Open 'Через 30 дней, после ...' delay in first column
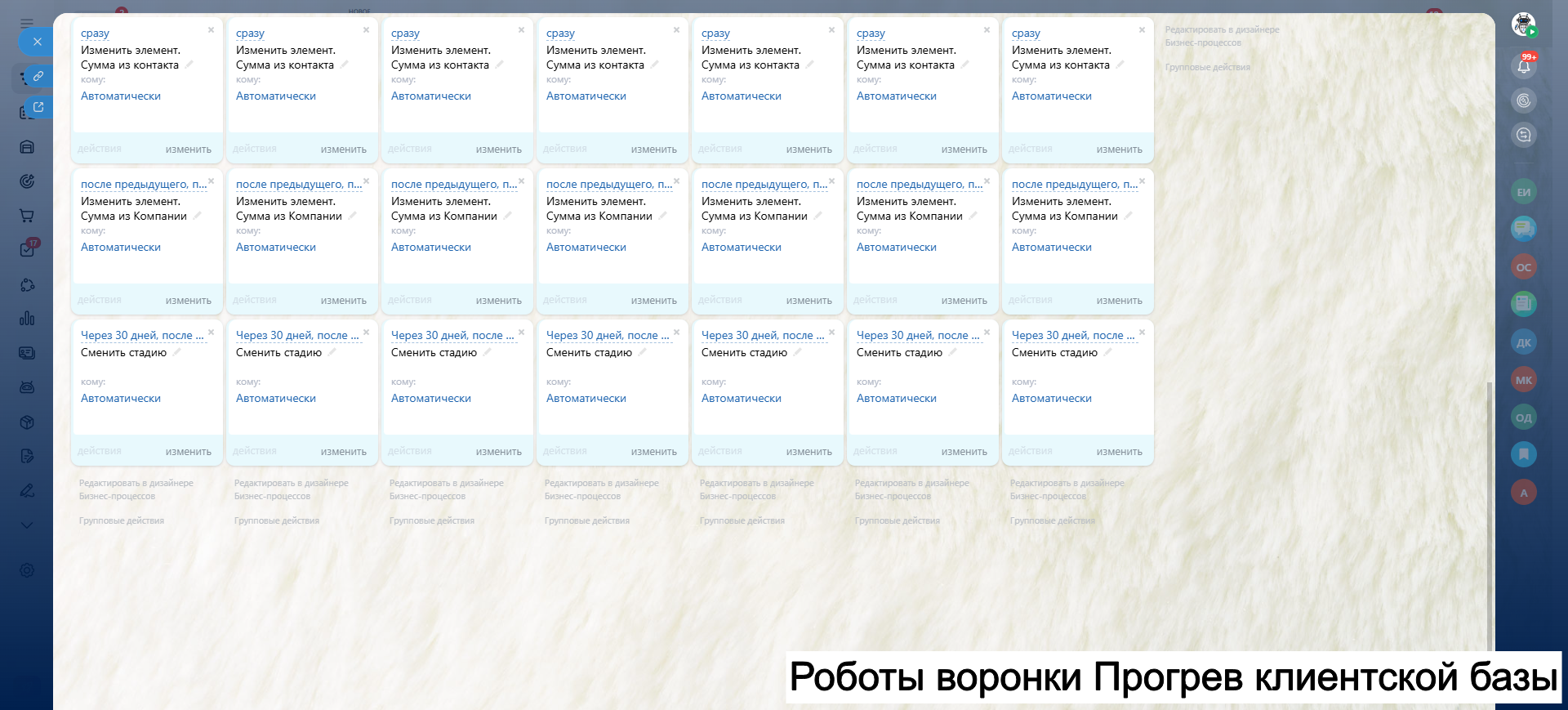Image resolution: width=1568 pixels, height=710 pixels. (x=142, y=336)
